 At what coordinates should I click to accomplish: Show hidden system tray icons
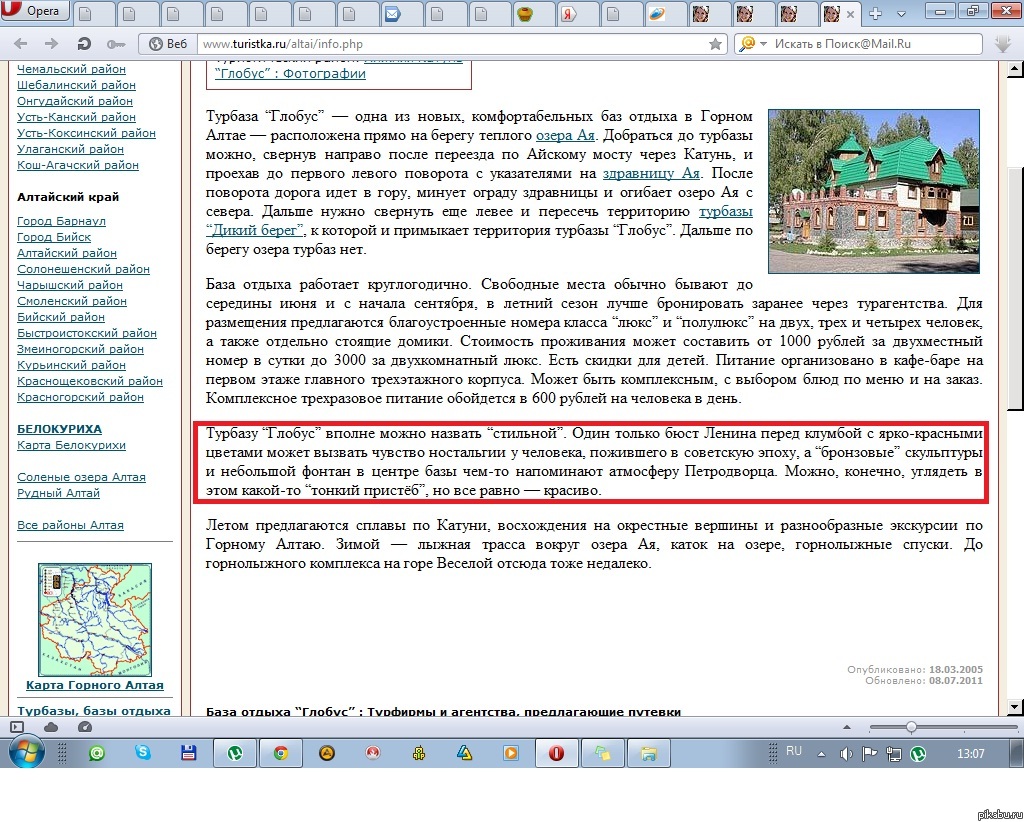pyautogui.click(x=822, y=753)
